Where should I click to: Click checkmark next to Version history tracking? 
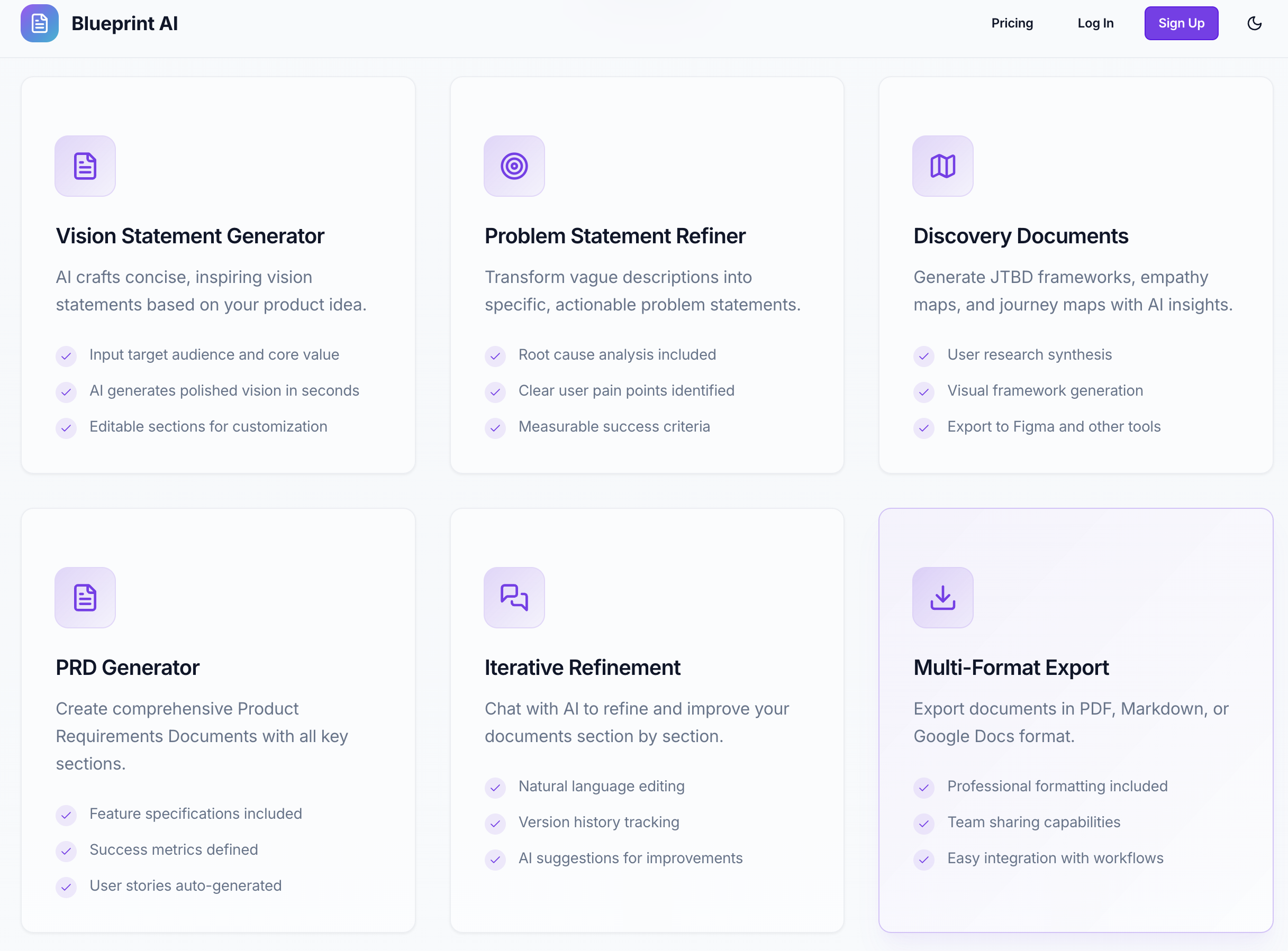(495, 824)
